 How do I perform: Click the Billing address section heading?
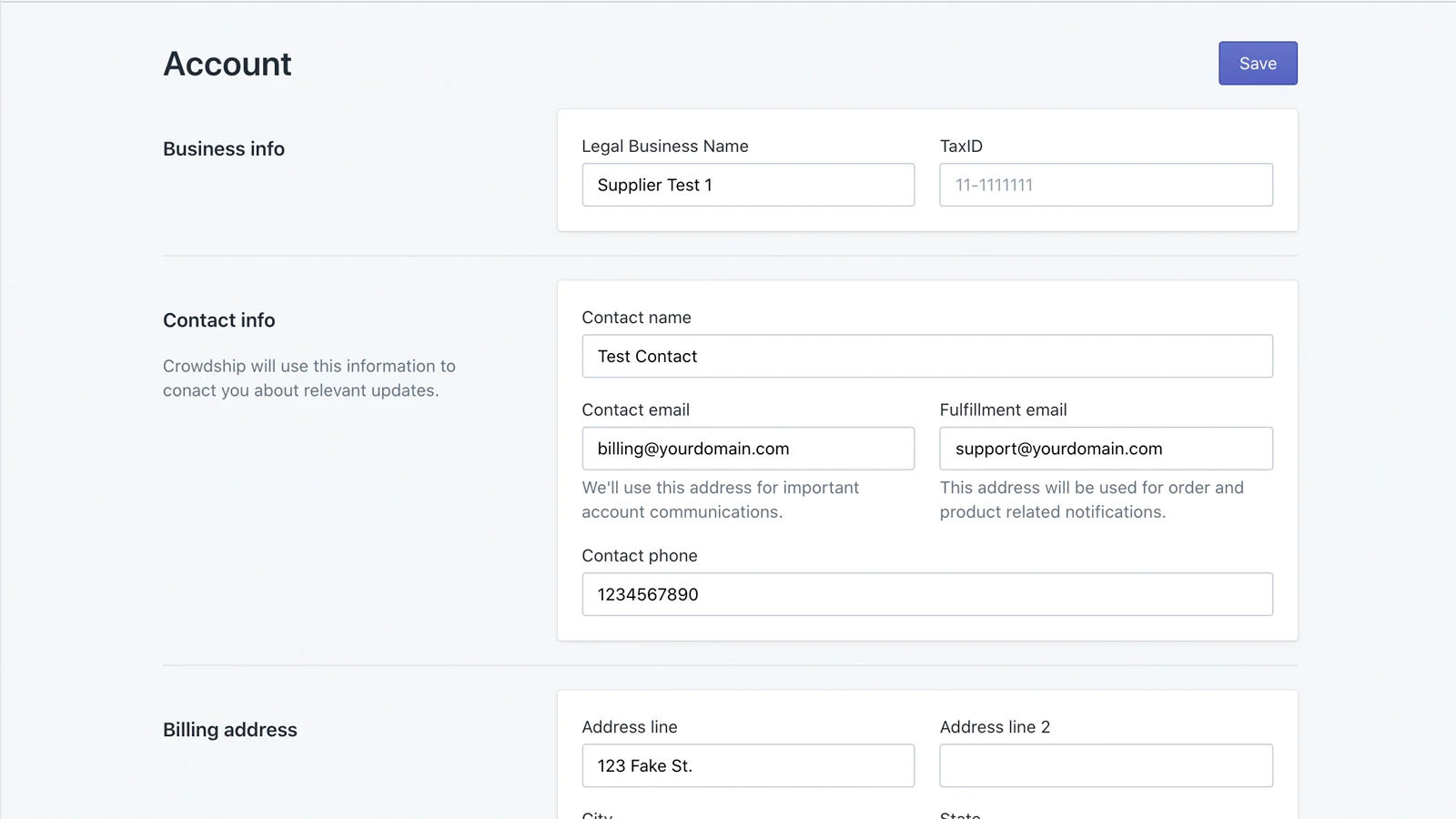click(x=230, y=730)
